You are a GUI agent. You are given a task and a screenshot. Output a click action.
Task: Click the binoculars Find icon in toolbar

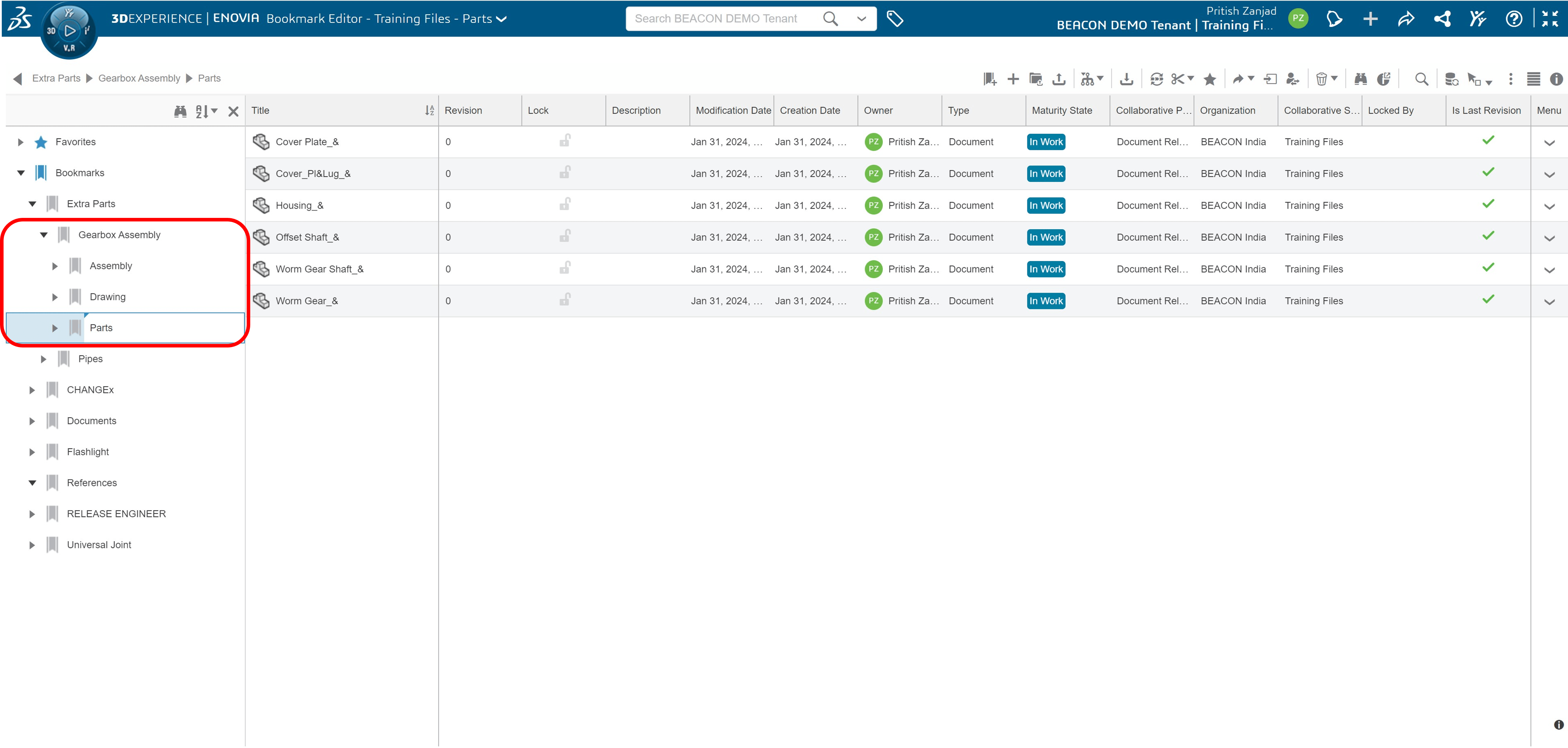(1360, 79)
